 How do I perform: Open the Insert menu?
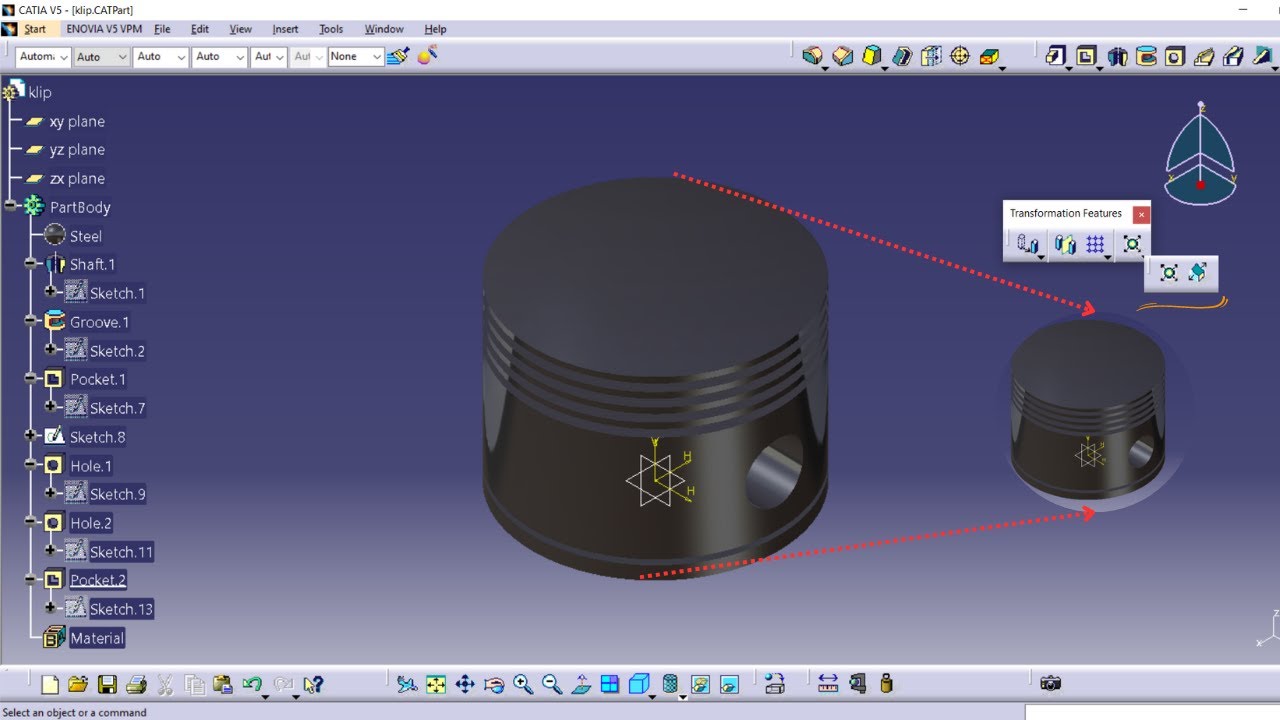click(285, 29)
